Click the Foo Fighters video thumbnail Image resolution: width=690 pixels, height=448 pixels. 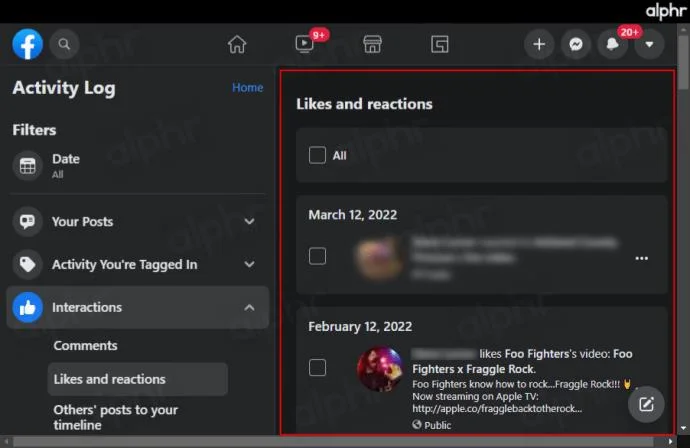coord(380,369)
